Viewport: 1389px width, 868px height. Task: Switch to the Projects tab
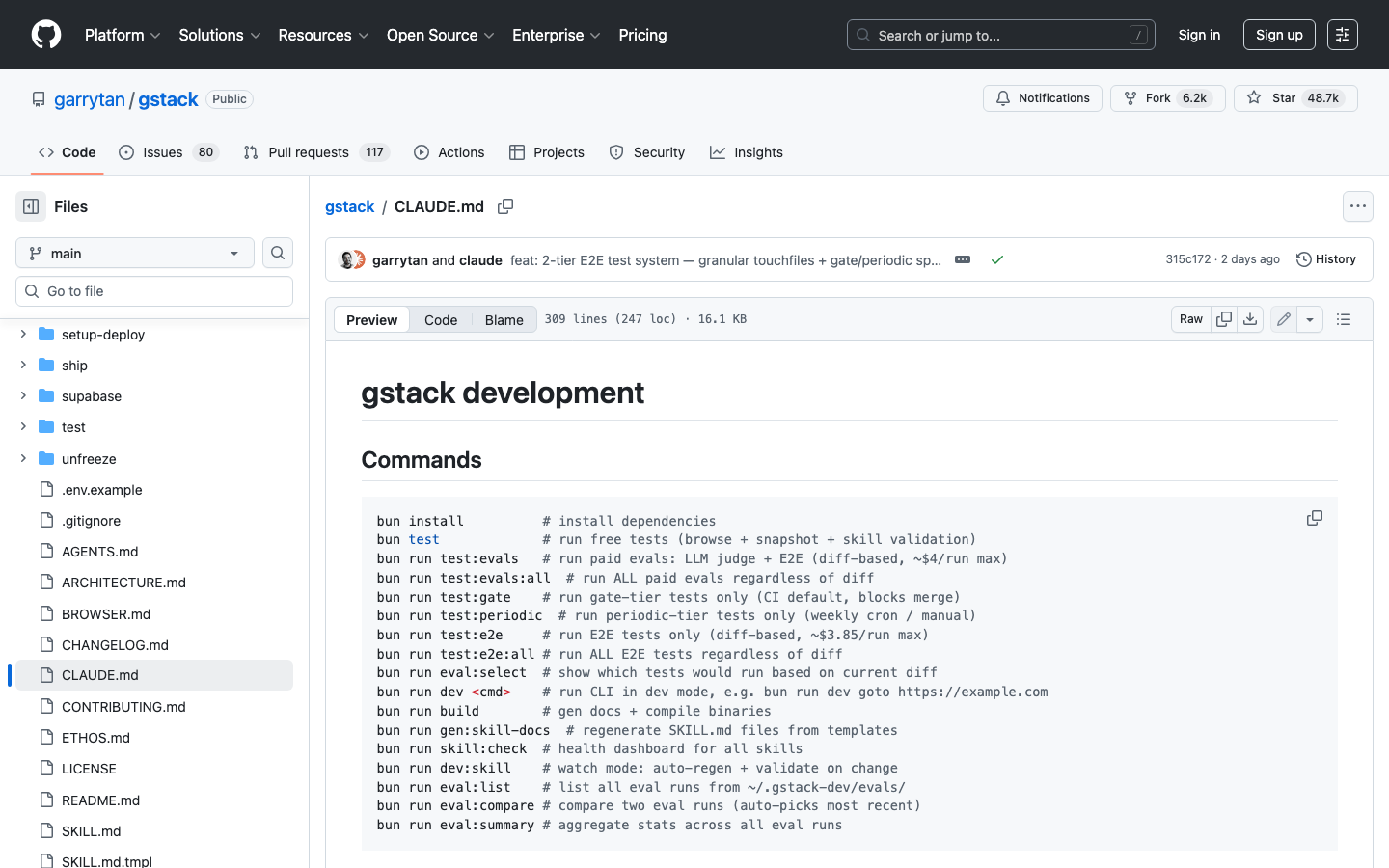[x=547, y=152]
